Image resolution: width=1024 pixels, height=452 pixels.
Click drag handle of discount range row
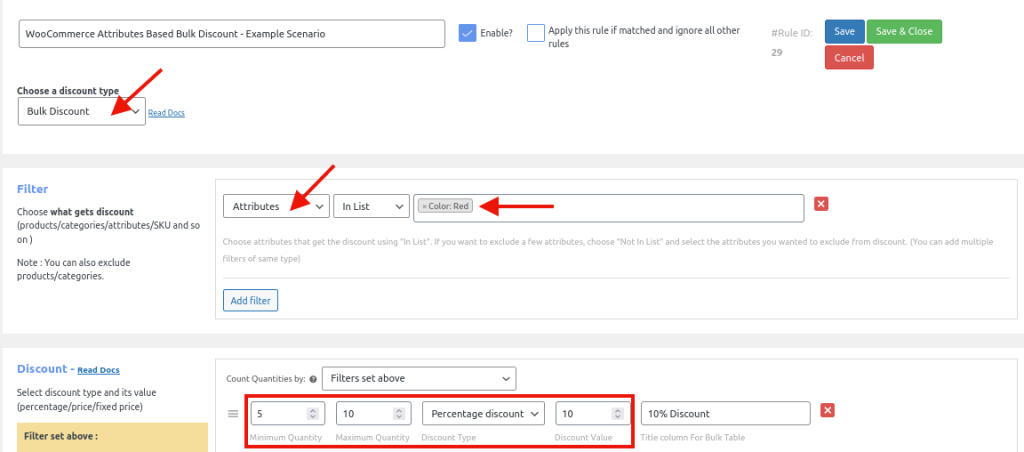tap(233, 413)
